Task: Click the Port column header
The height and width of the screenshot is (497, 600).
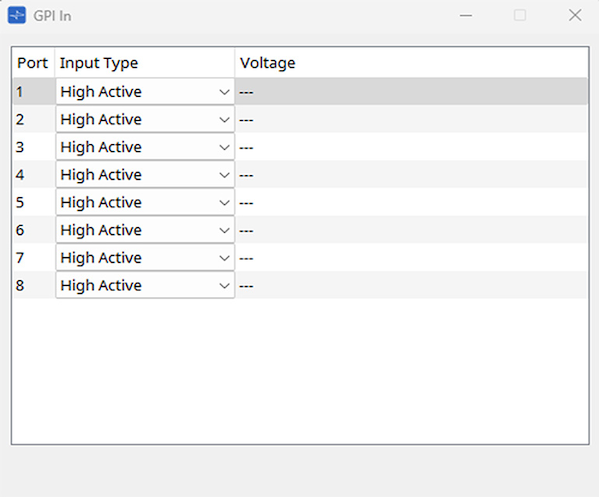Action: [x=33, y=63]
